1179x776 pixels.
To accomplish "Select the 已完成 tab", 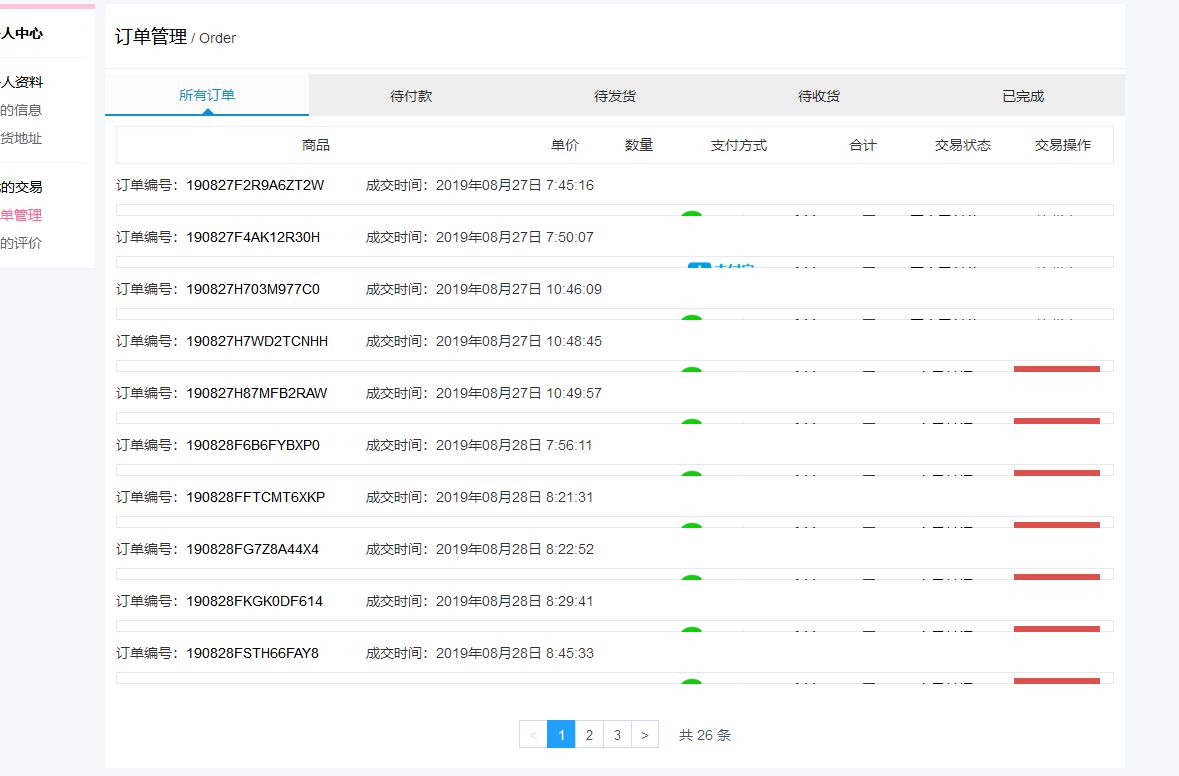I will tap(1023, 95).
